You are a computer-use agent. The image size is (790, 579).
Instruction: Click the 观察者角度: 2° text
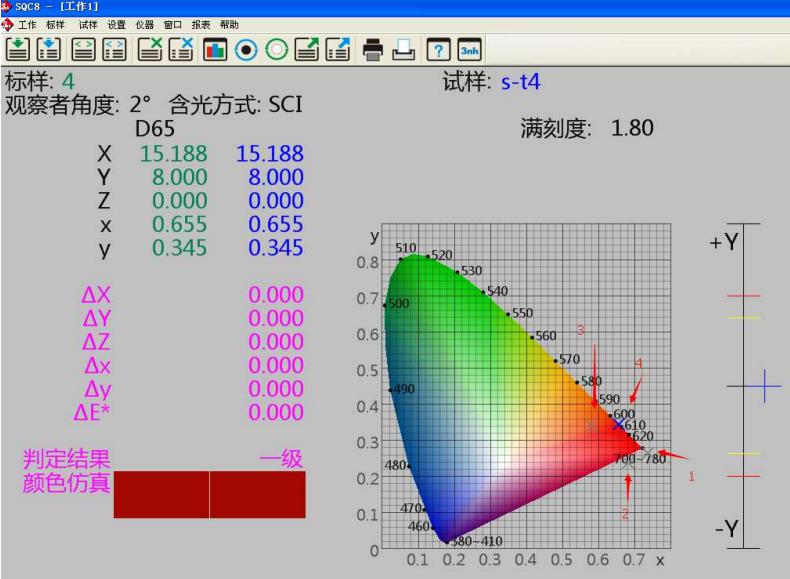point(78,105)
